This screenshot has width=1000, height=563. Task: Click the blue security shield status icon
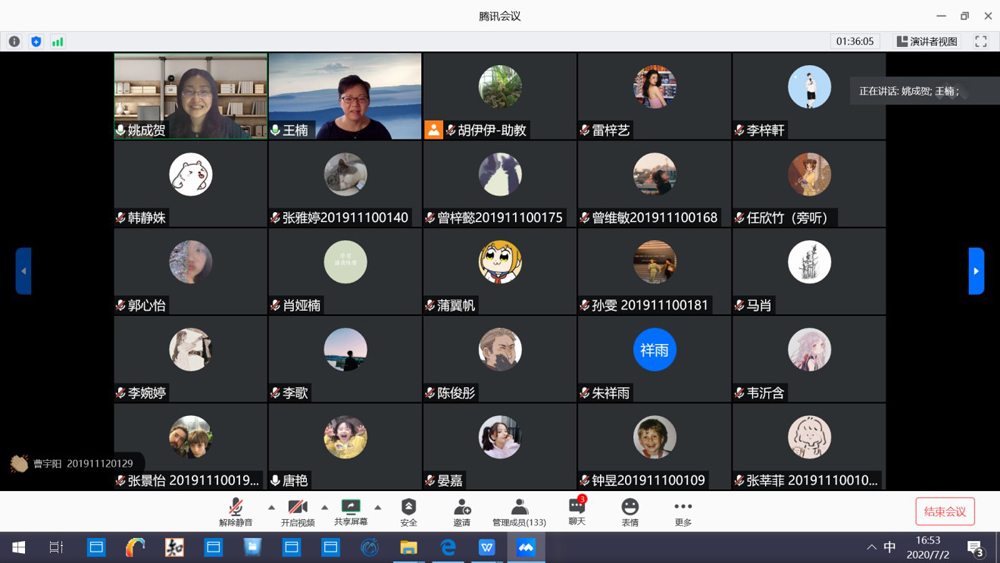click(x=36, y=42)
